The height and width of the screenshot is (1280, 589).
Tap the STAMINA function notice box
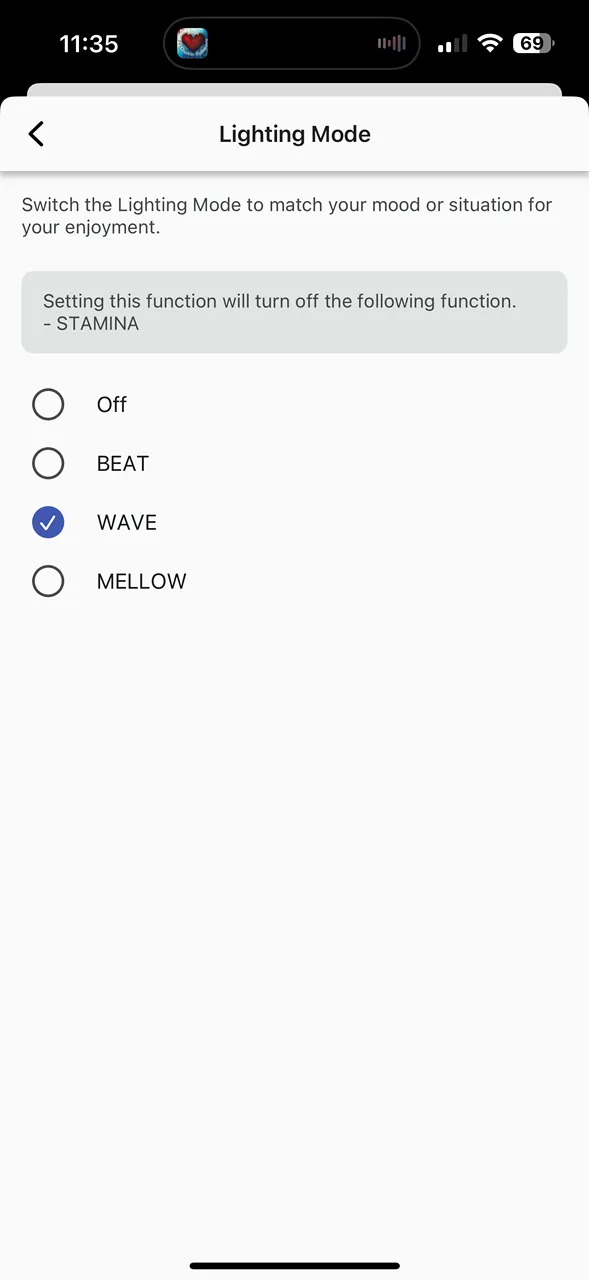[294, 312]
